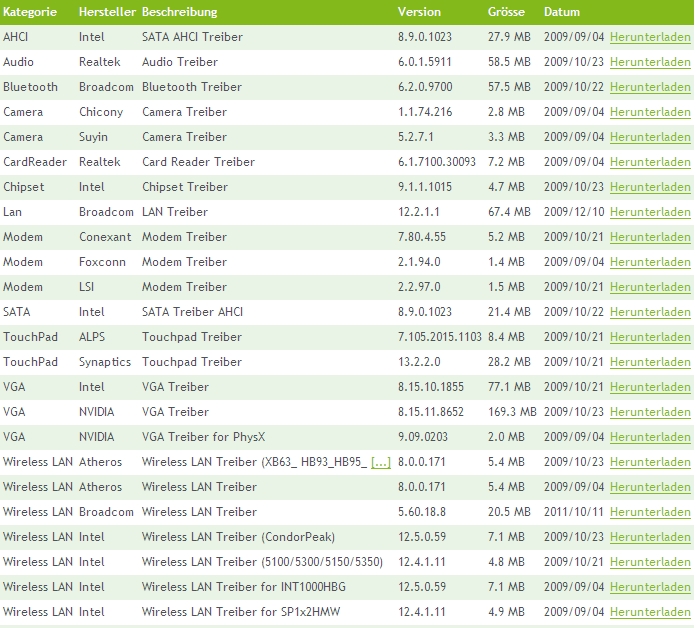Click the version 12.2.1.1
696x628 pixels.
(419, 212)
